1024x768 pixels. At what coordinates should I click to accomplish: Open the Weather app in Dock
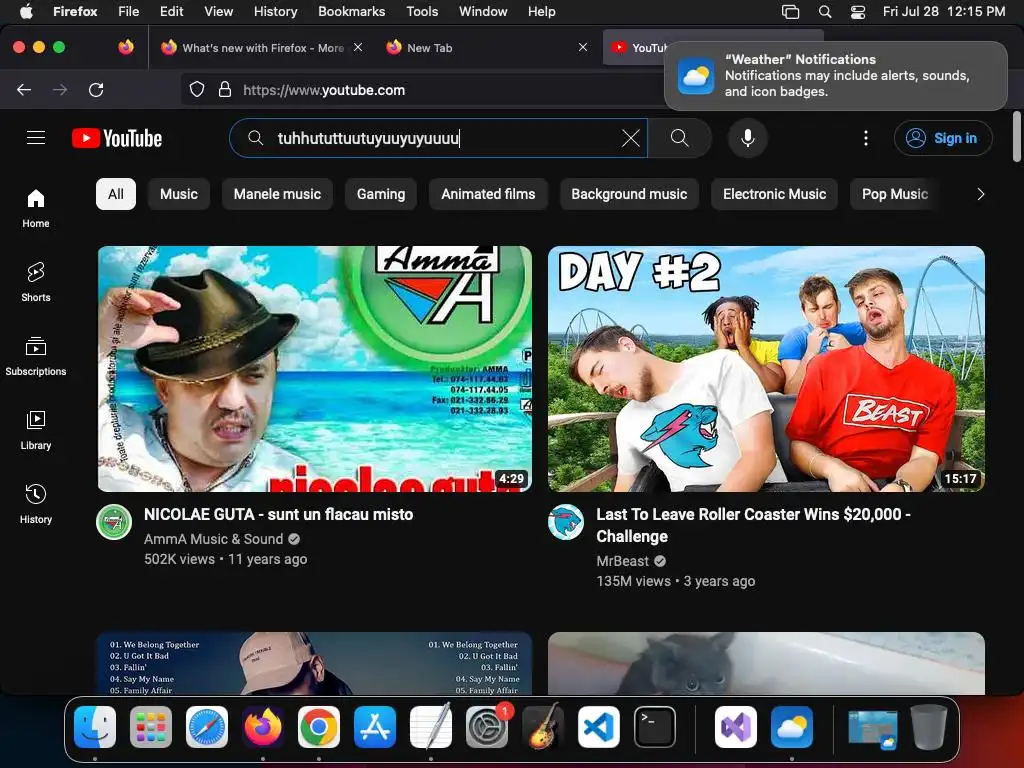[x=792, y=727]
